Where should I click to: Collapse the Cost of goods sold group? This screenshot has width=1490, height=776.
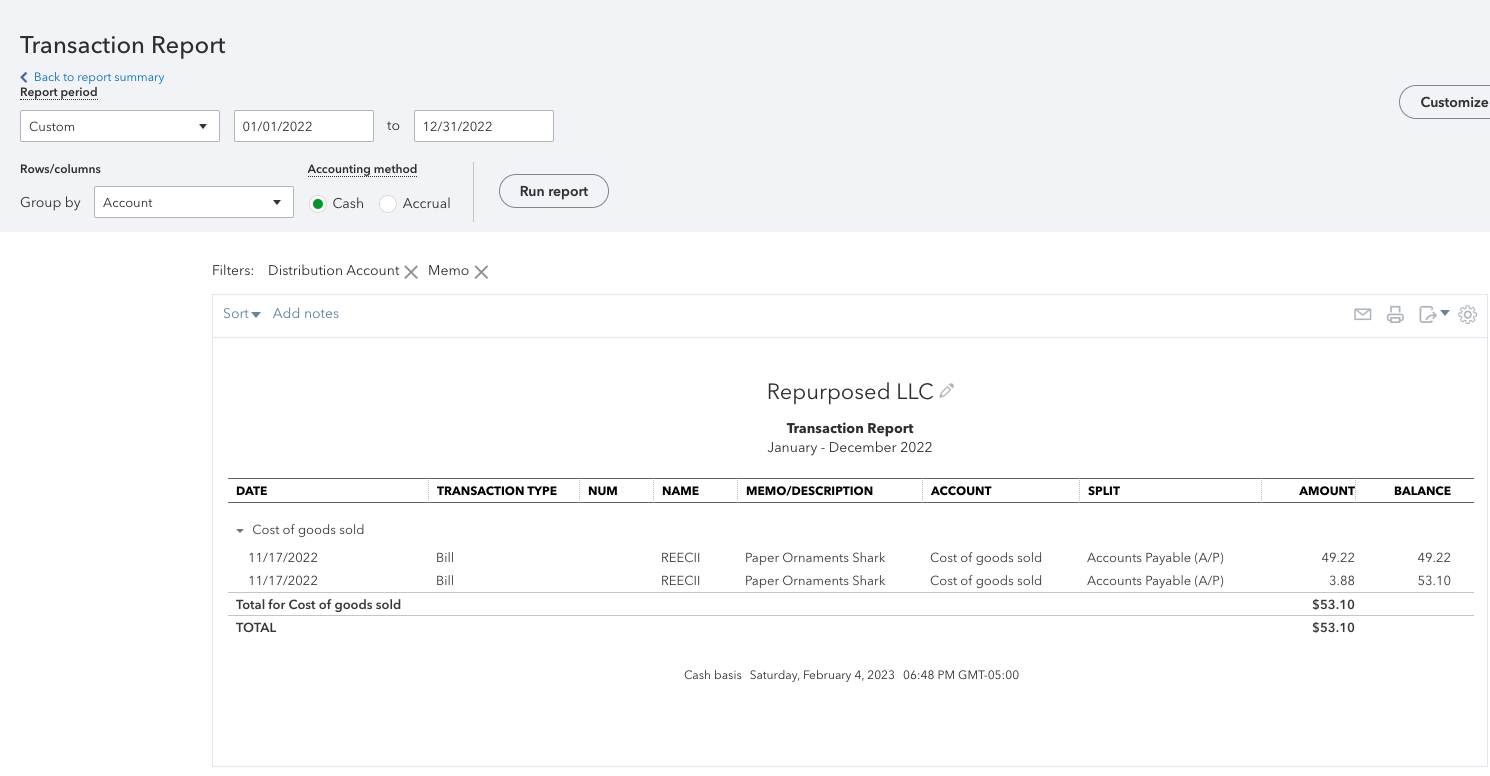(240, 531)
